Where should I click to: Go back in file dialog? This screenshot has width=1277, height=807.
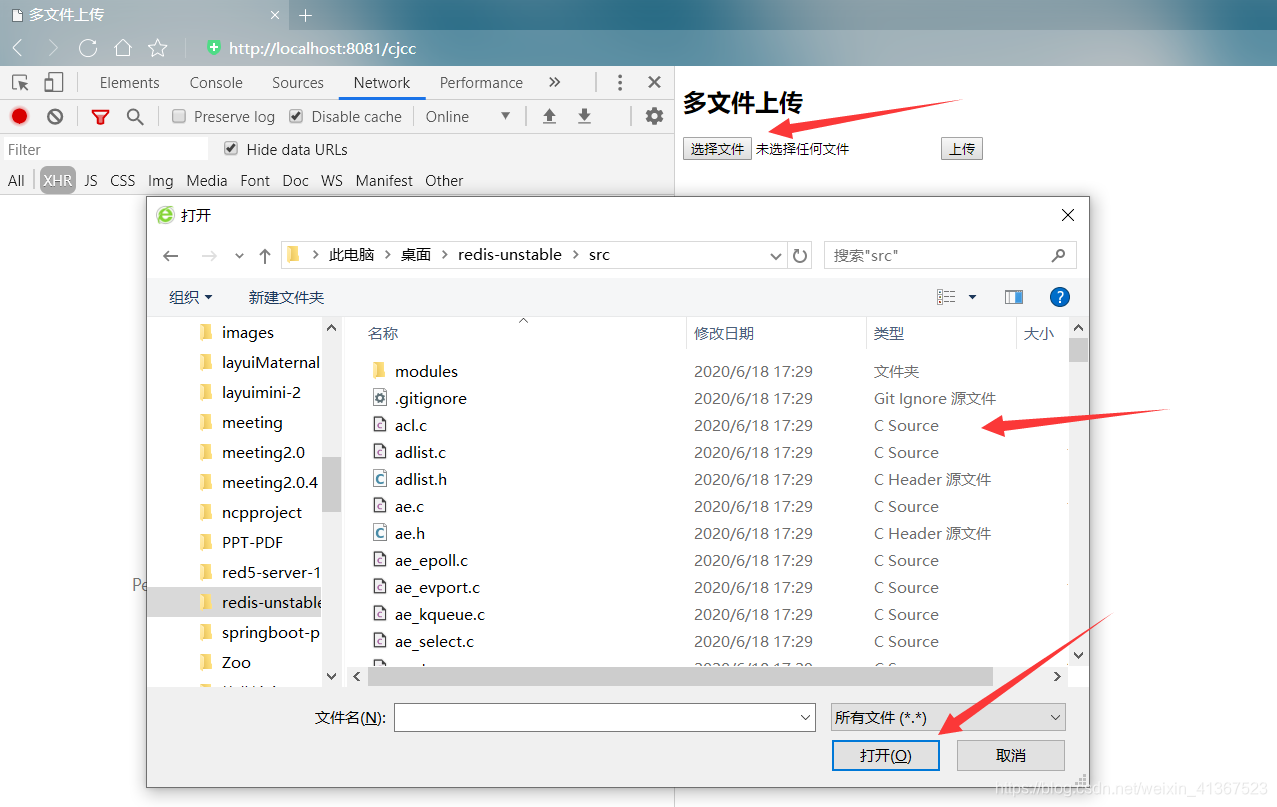171,256
